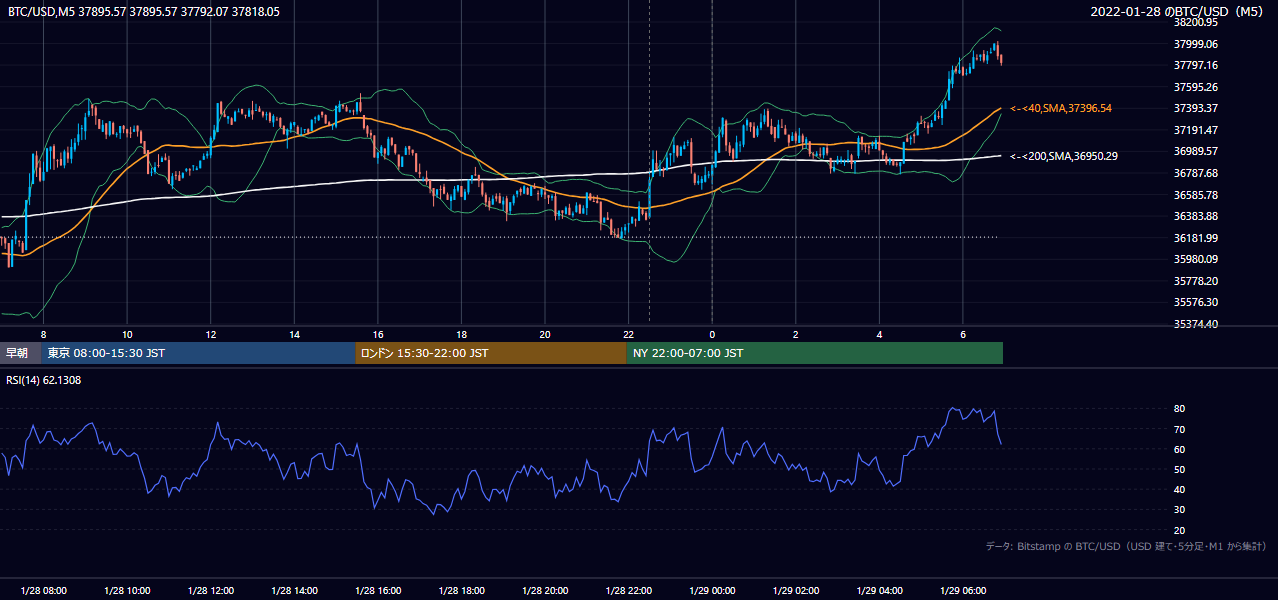Click the 1/29 04:00 time axis label
This screenshot has height=600, width=1278.
point(879,590)
